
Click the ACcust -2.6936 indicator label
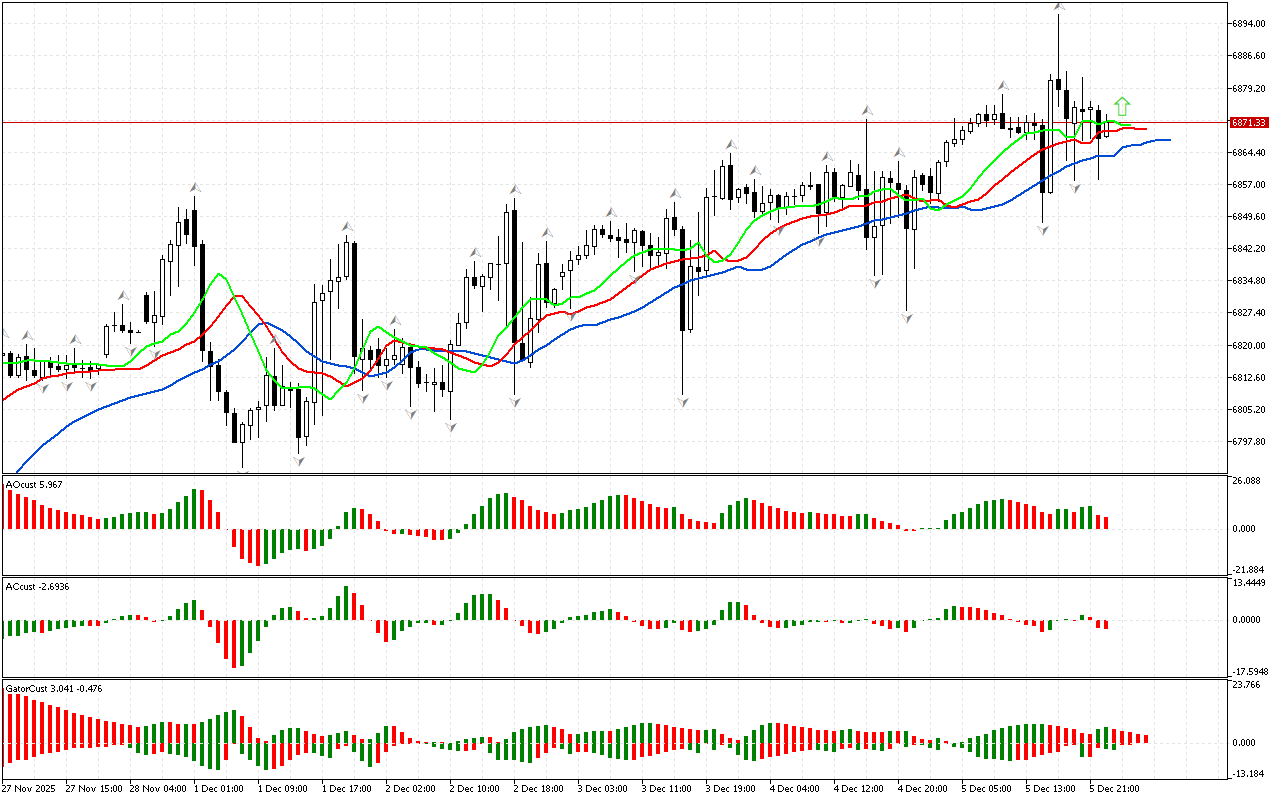[37, 585]
